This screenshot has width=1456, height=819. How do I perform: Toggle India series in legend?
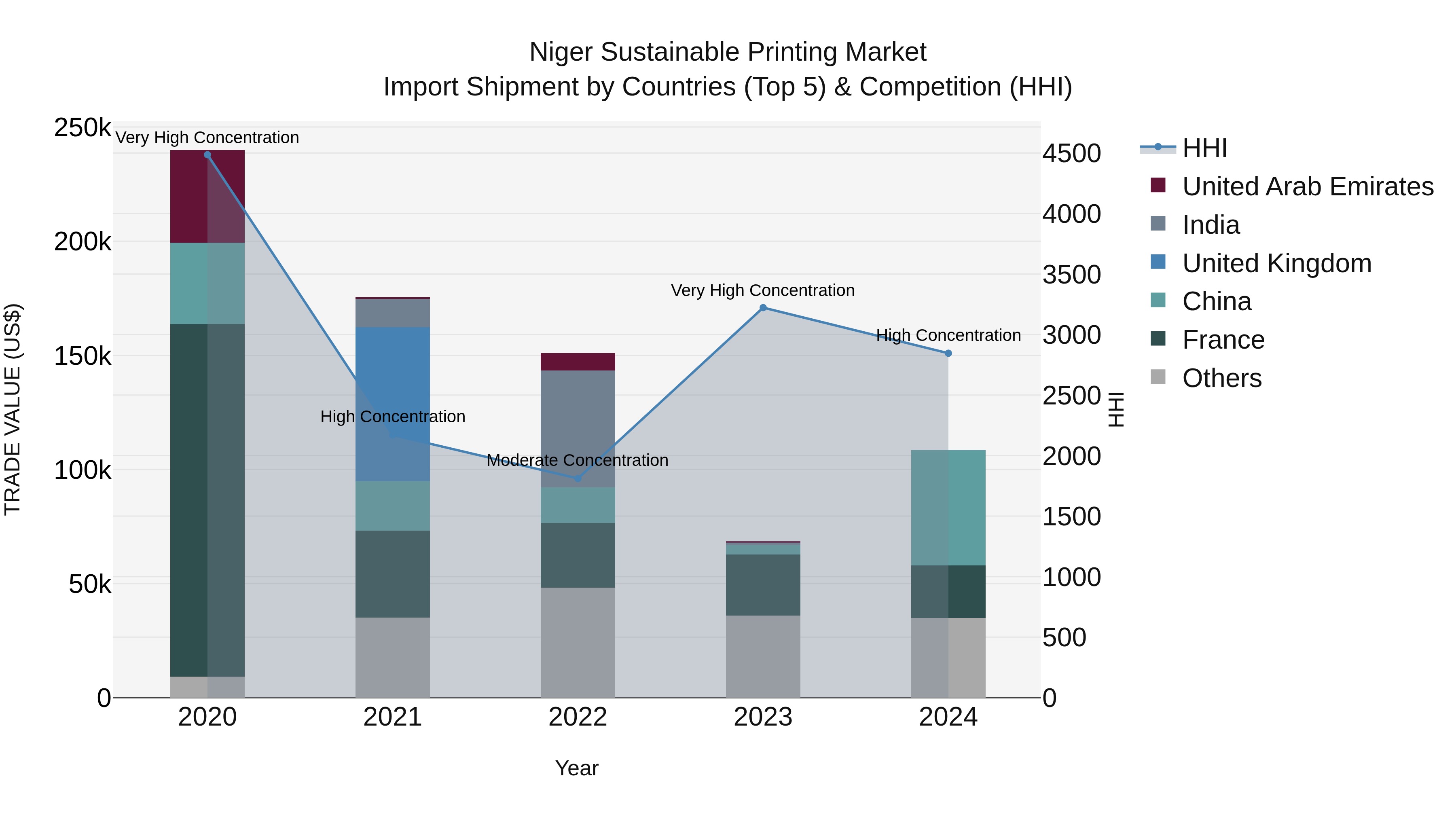pyautogui.click(x=1195, y=224)
